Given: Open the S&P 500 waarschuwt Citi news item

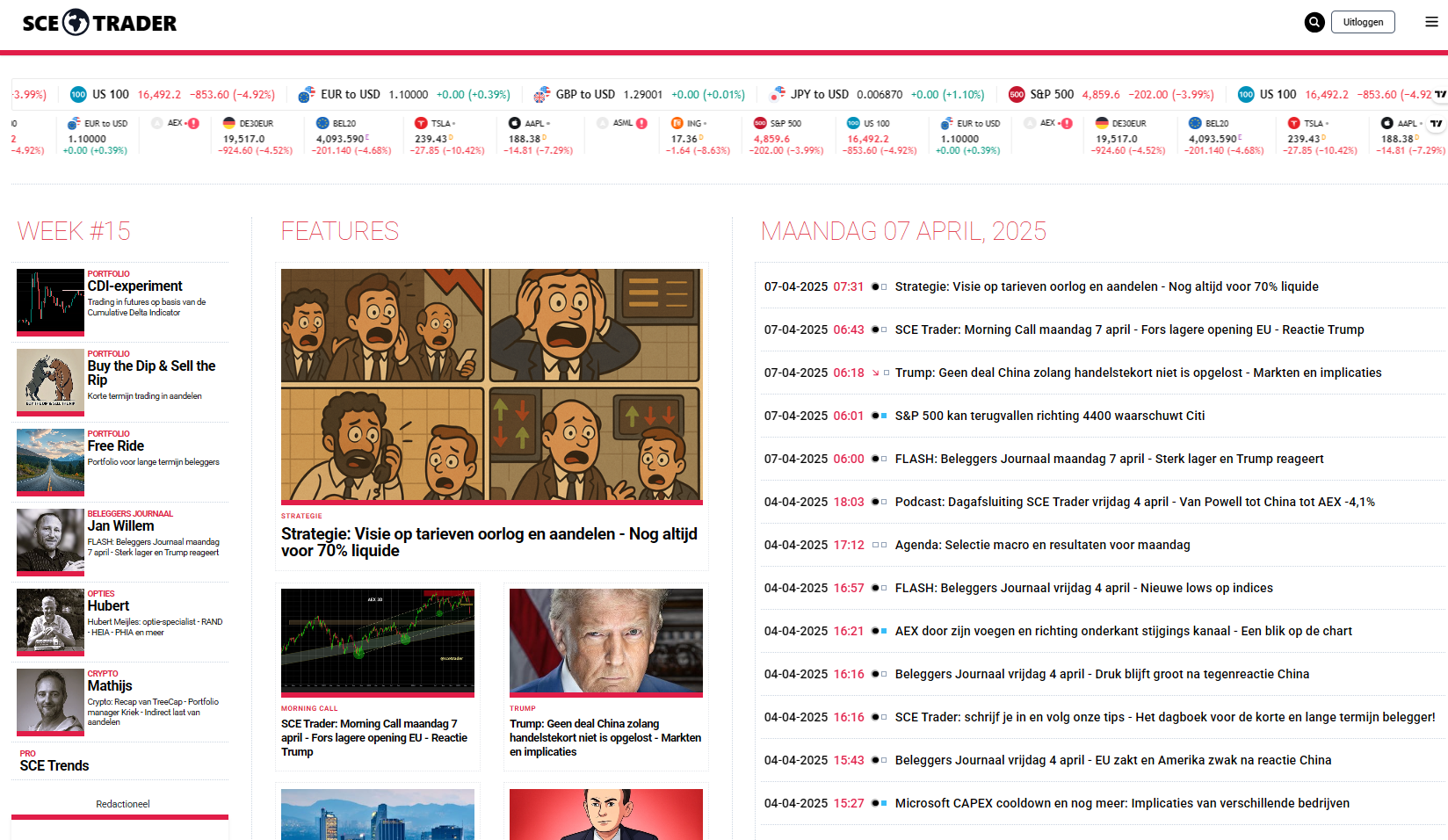Looking at the screenshot, I should point(1050,416).
